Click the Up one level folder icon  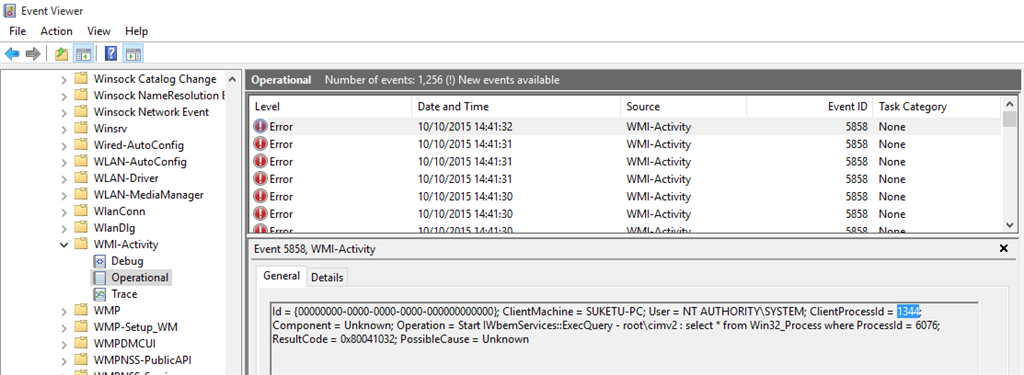pos(61,54)
